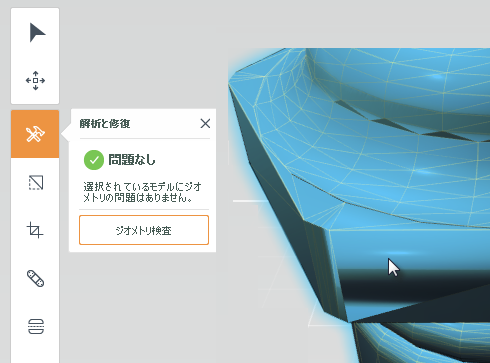Run the ジオメトリ検査 button
490x363 pixels.
coord(144,230)
